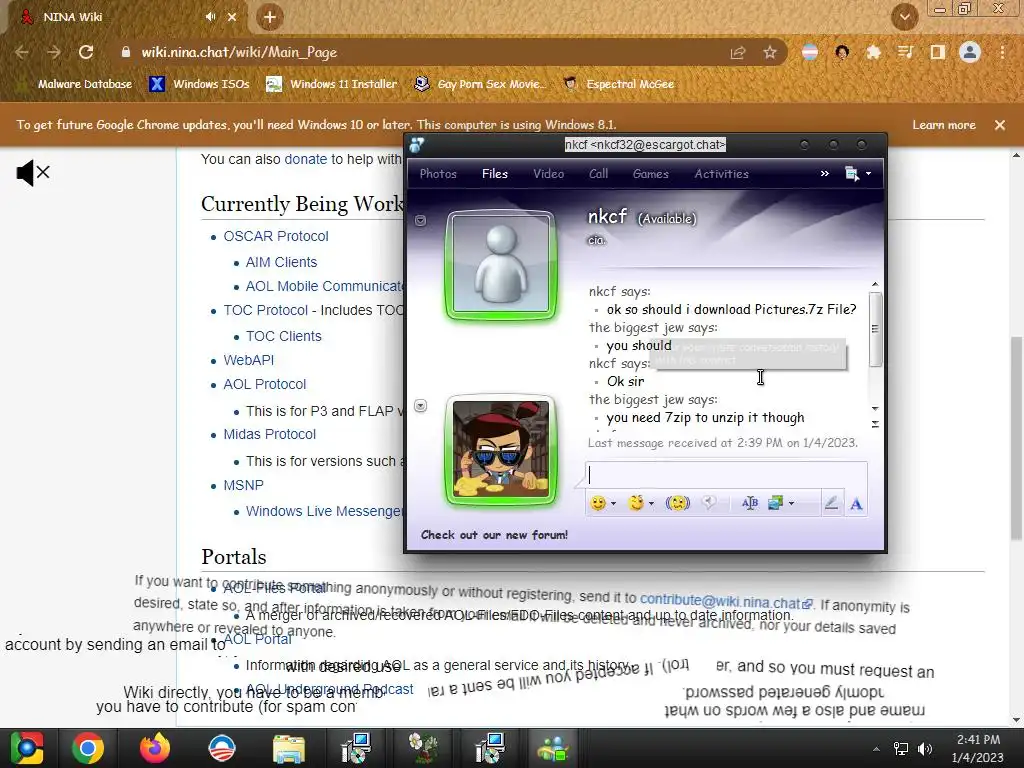1024x768 pixels.
Task: Switch to handwriting pen mode
Action: tap(831, 503)
